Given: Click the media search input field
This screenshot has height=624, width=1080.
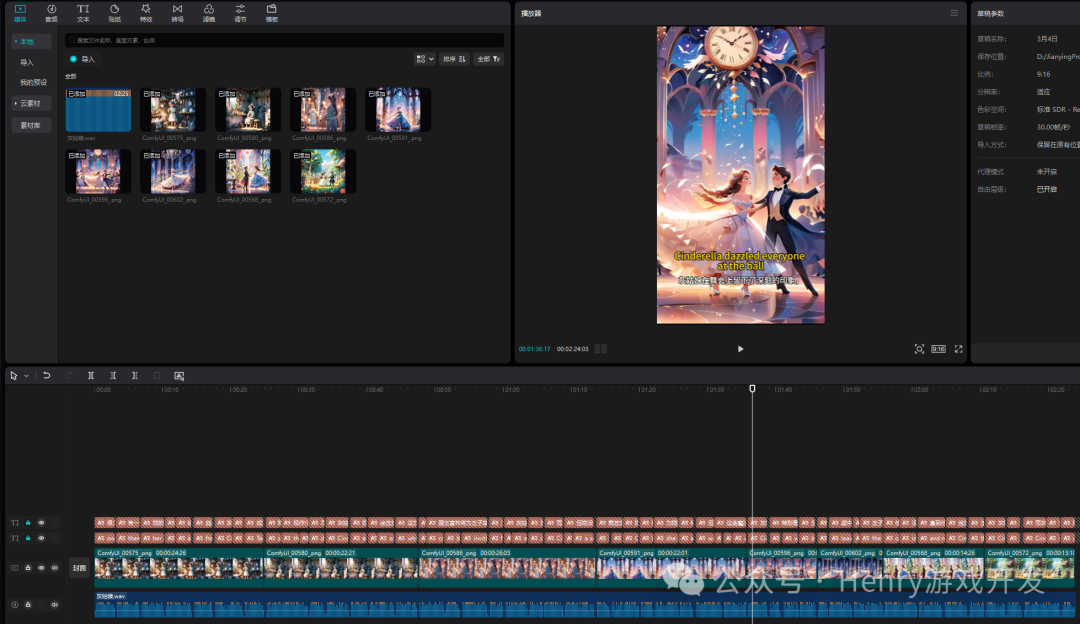Looking at the screenshot, I should (284, 41).
